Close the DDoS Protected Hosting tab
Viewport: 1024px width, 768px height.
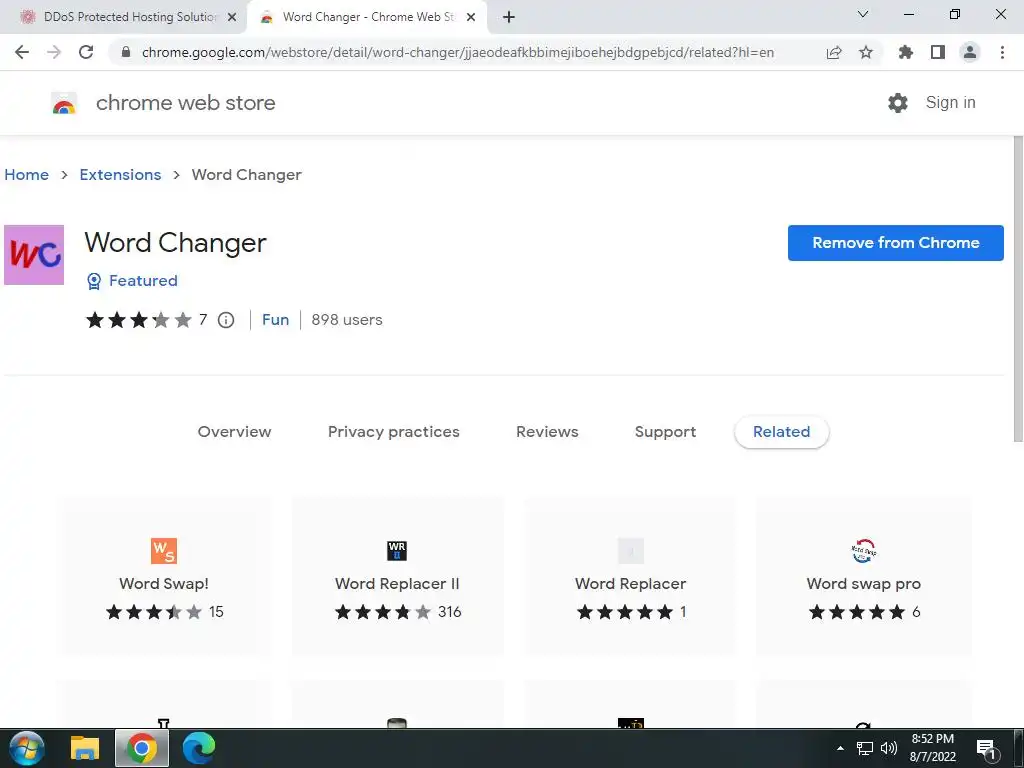pyautogui.click(x=232, y=18)
